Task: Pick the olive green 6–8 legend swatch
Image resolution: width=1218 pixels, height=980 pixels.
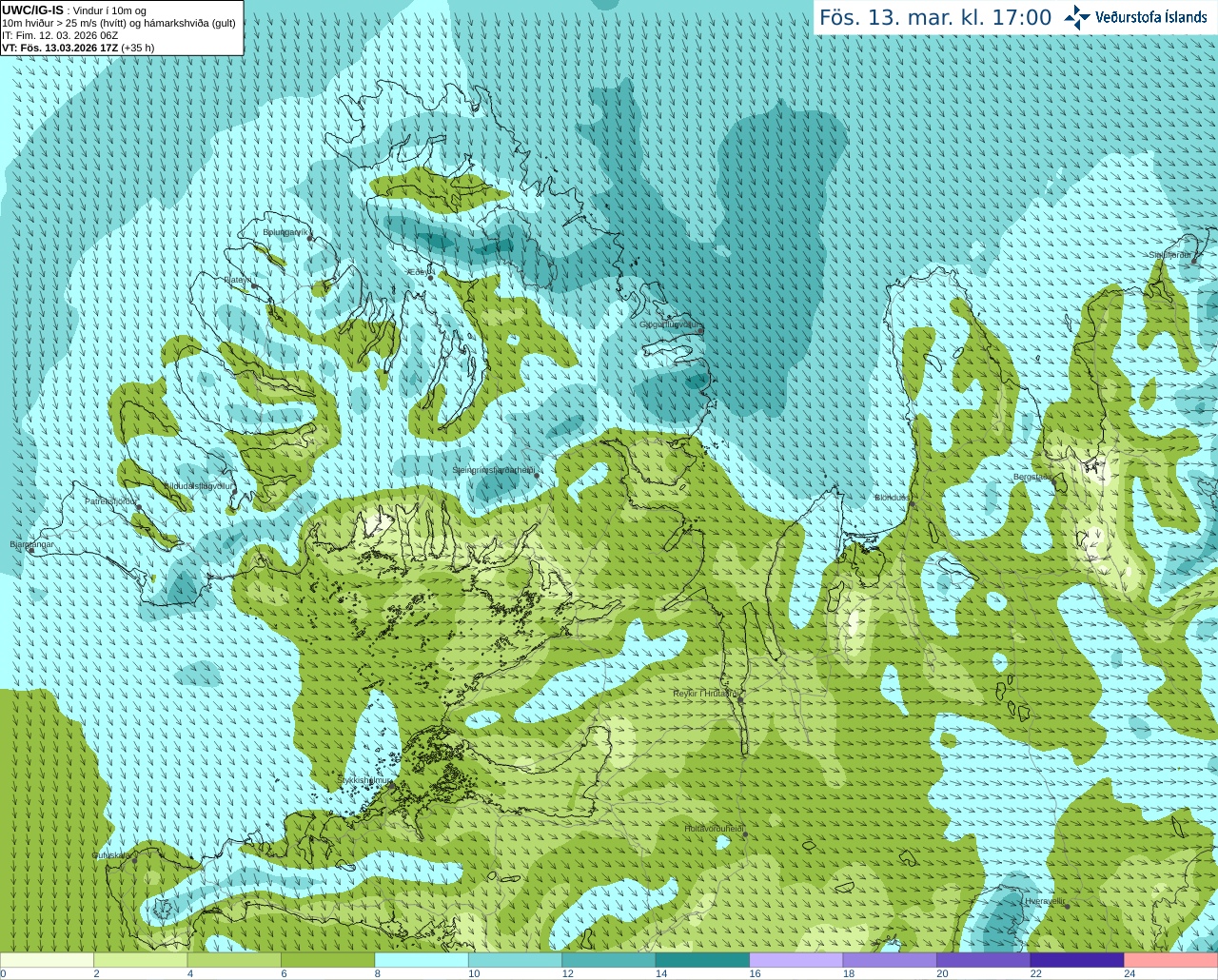Action: (x=328, y=960)
